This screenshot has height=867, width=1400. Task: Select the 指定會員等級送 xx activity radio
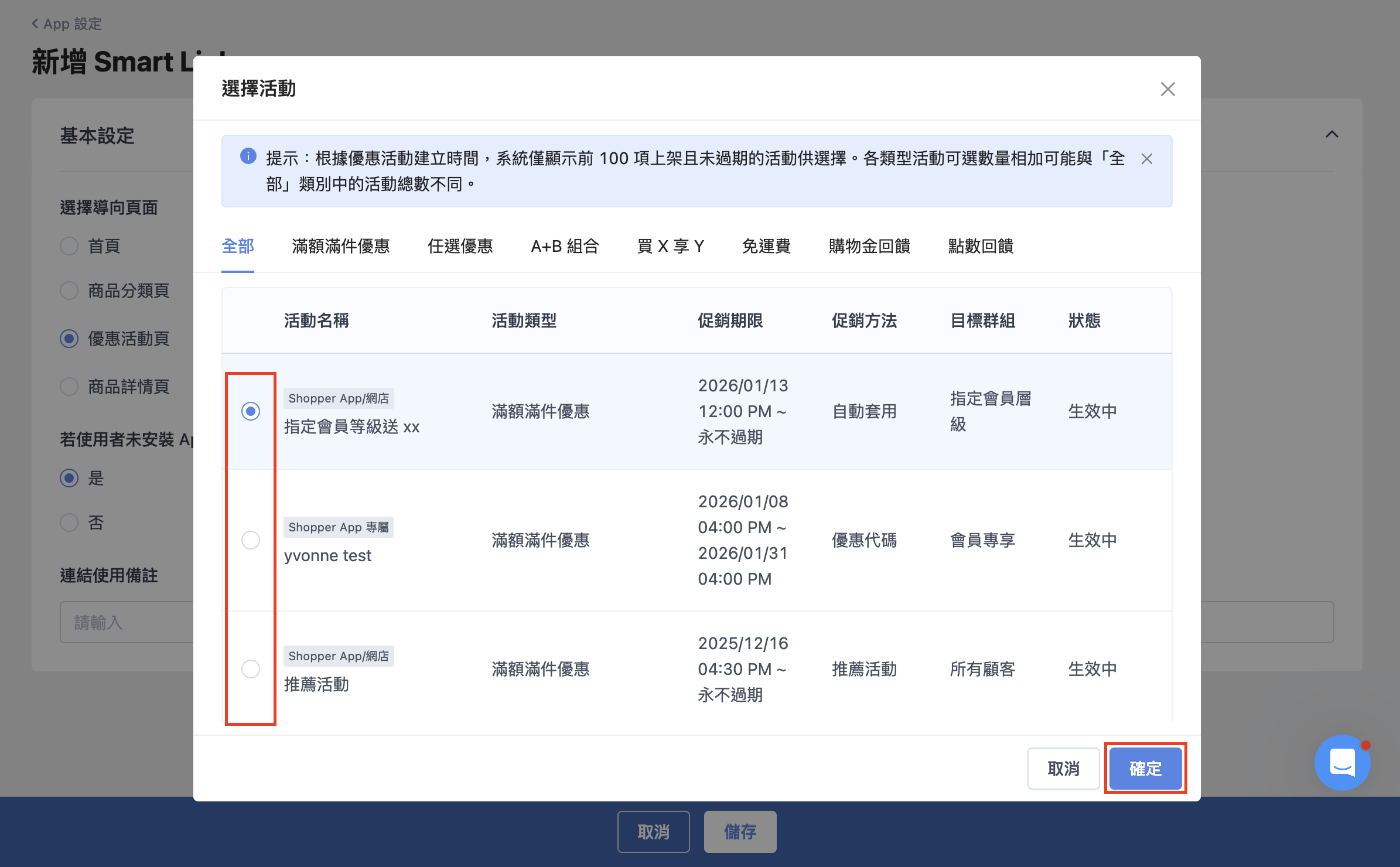(x=251, y=411)
